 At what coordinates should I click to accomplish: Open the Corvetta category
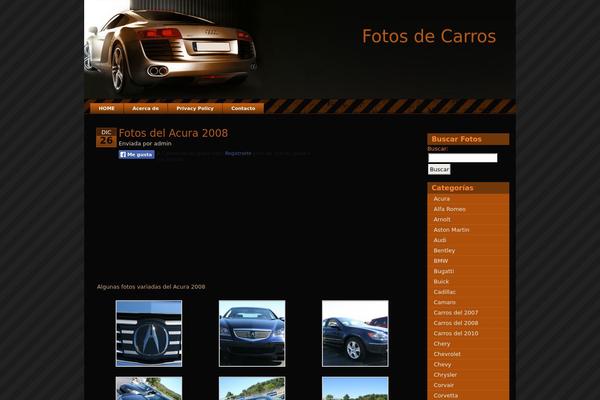click(445, 395)
